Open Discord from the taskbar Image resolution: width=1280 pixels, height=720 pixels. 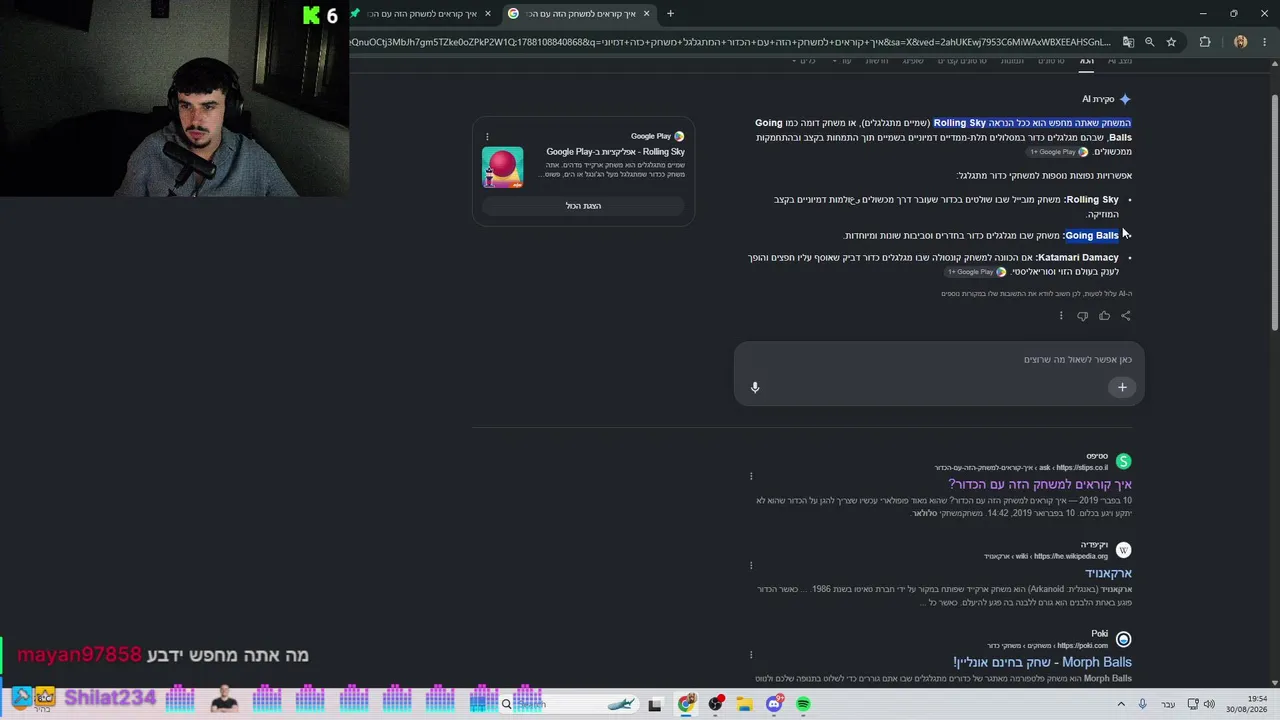click(x=774, y=705)
